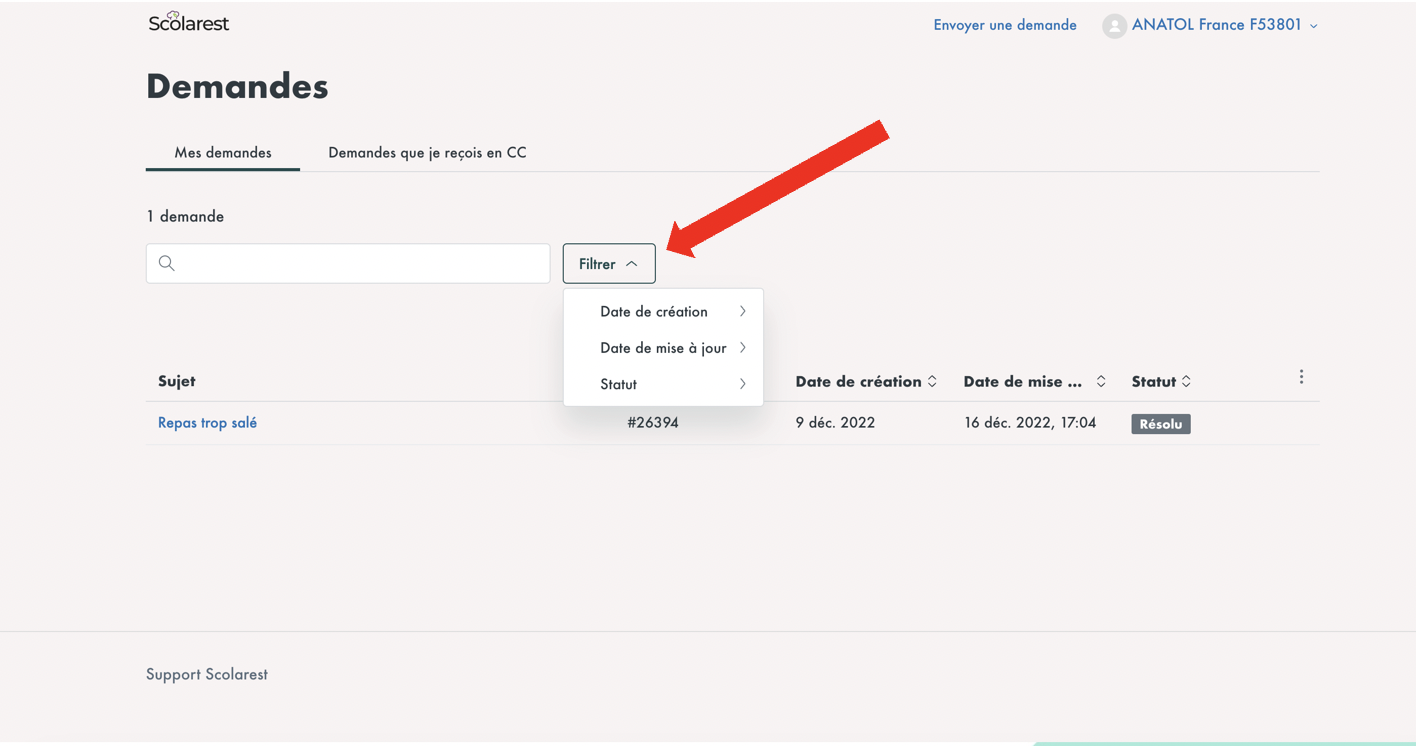Viewport: 1416px width, 746px height.
Task: Click sort arrows on Date de mise column
Action: [x=1100, y=382]
